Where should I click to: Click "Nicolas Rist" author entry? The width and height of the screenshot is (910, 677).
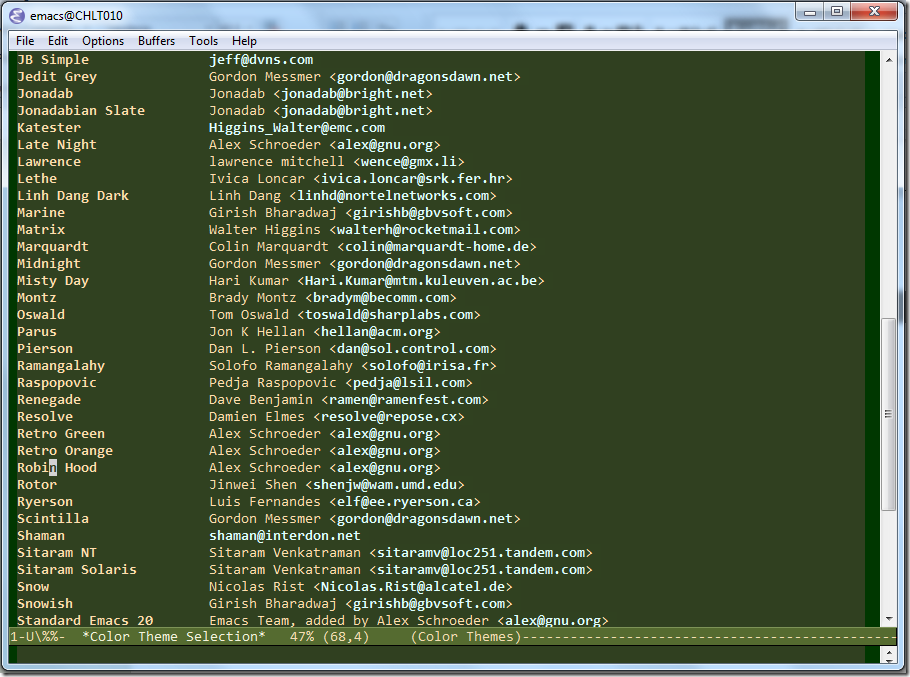257,587
